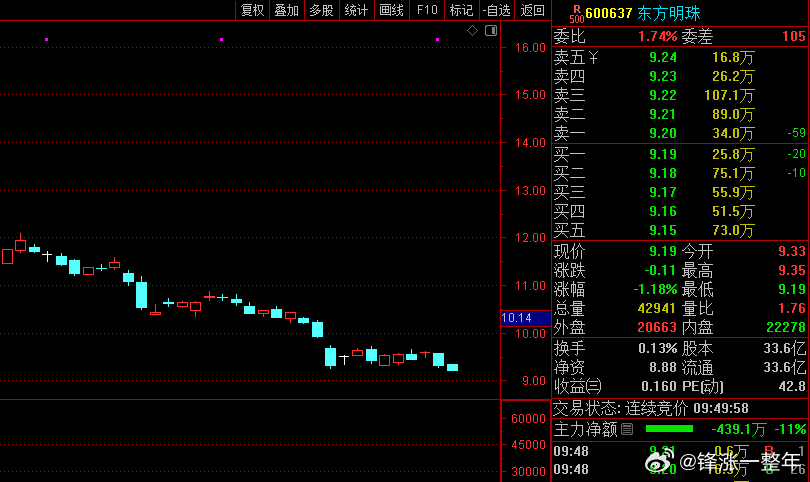
Task: Select the 卖二 price 9.21
Action: tap(663, 114)
